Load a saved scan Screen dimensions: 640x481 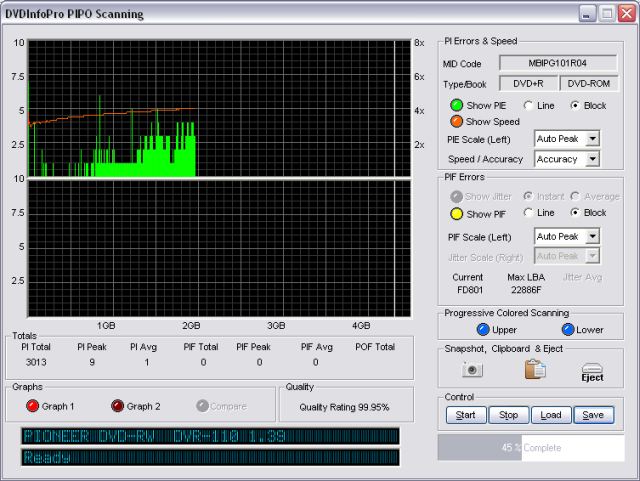(551, 415)
